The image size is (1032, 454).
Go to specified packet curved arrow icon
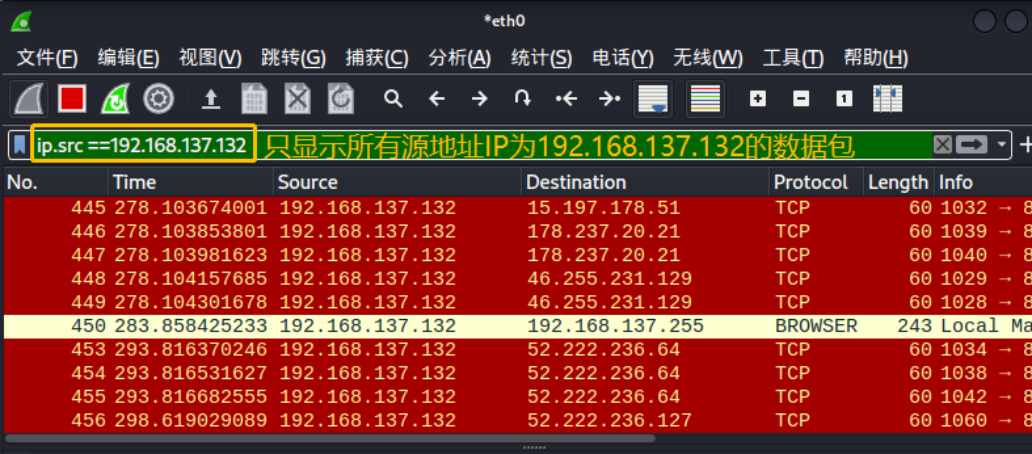(x=523, y=99)
